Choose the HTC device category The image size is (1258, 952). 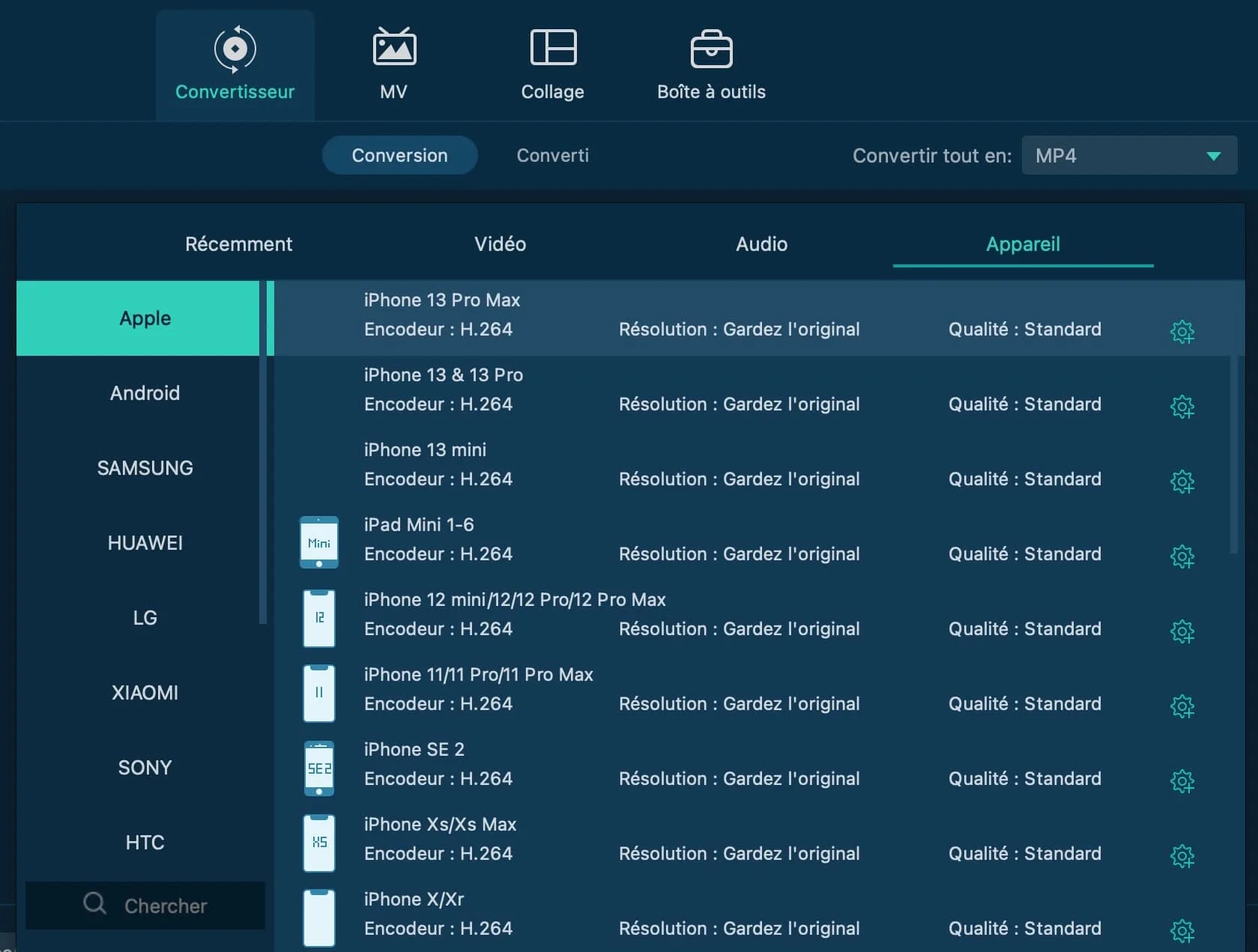[x=138, y=843]
